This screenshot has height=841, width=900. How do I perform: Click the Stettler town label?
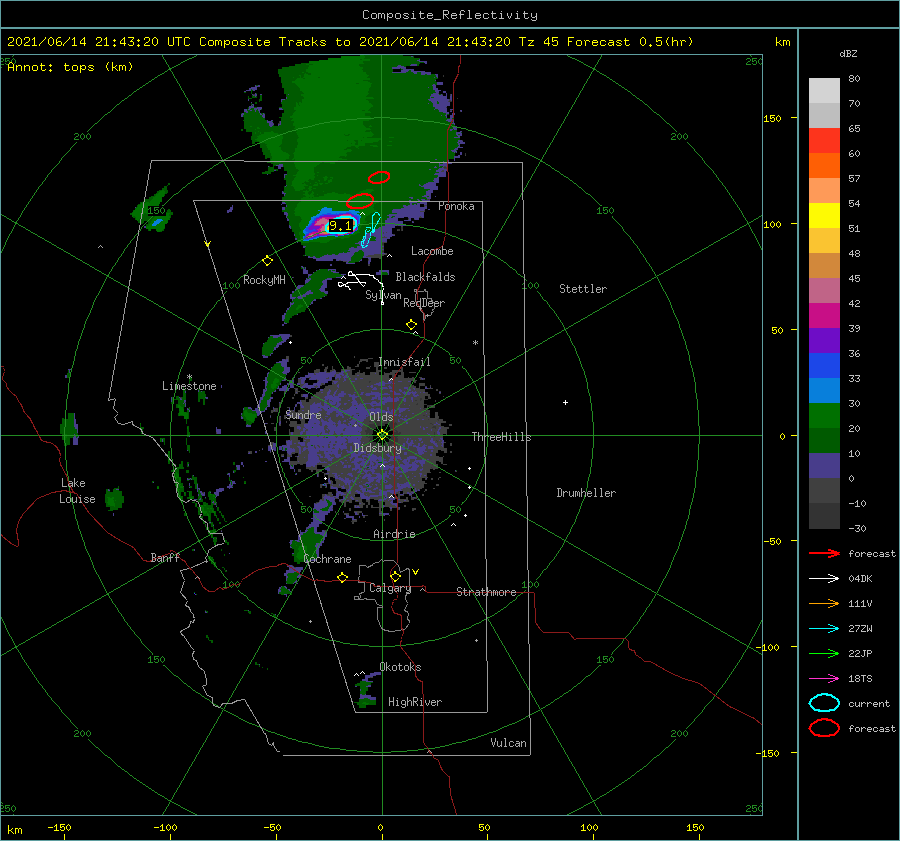click(x=583, y=289)
